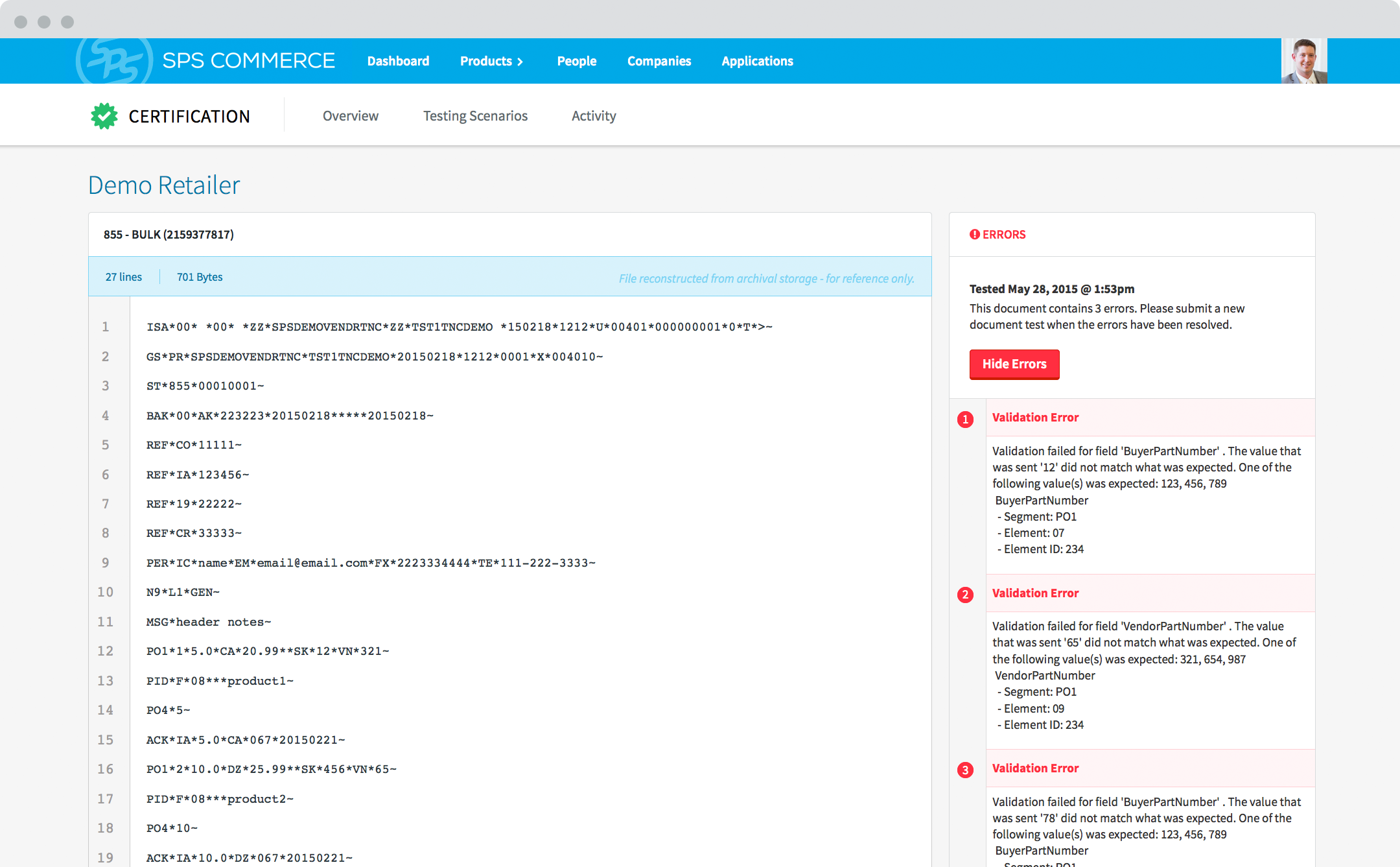Click the Demo Retailer title

164,185
